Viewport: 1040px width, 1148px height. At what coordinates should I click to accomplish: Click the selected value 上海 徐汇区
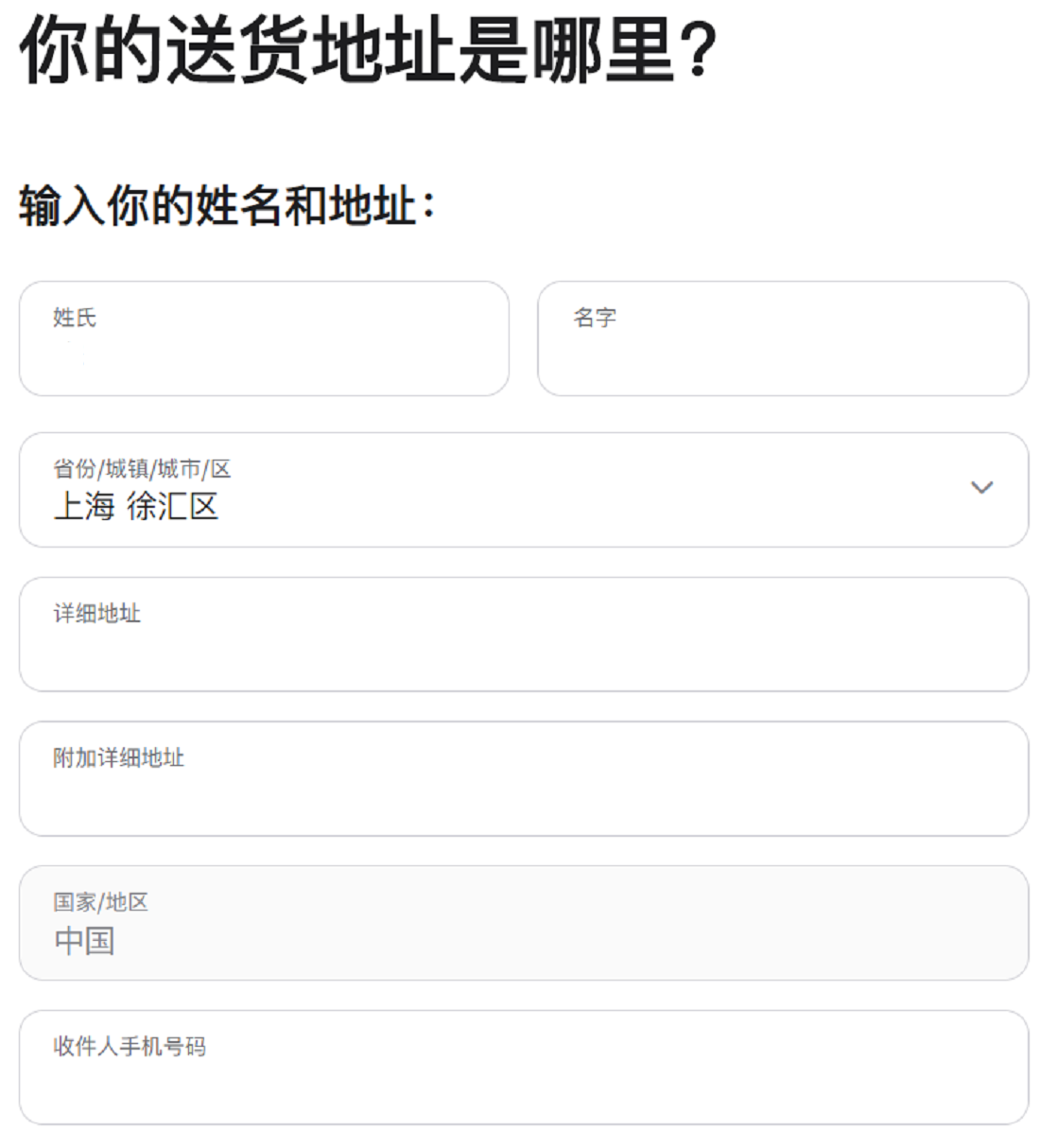(x=136, y=507)
